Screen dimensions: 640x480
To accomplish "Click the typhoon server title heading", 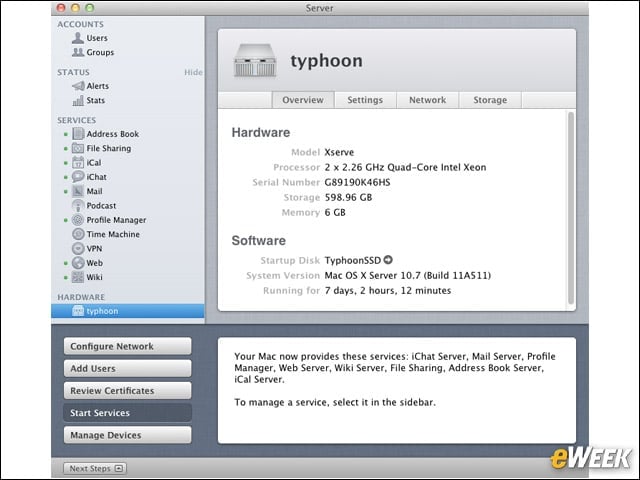I will (327, 61).
